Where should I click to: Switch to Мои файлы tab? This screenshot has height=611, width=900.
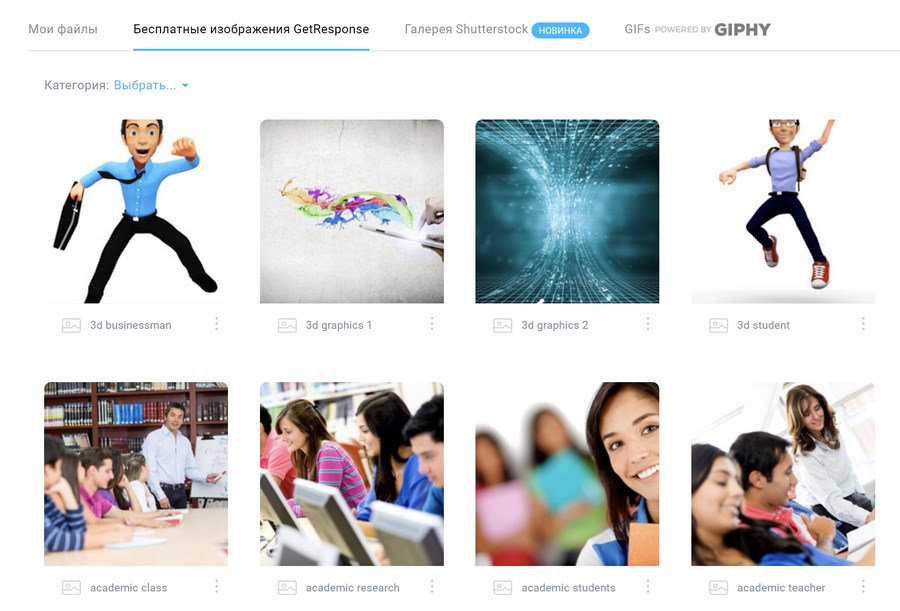[63, 29]
